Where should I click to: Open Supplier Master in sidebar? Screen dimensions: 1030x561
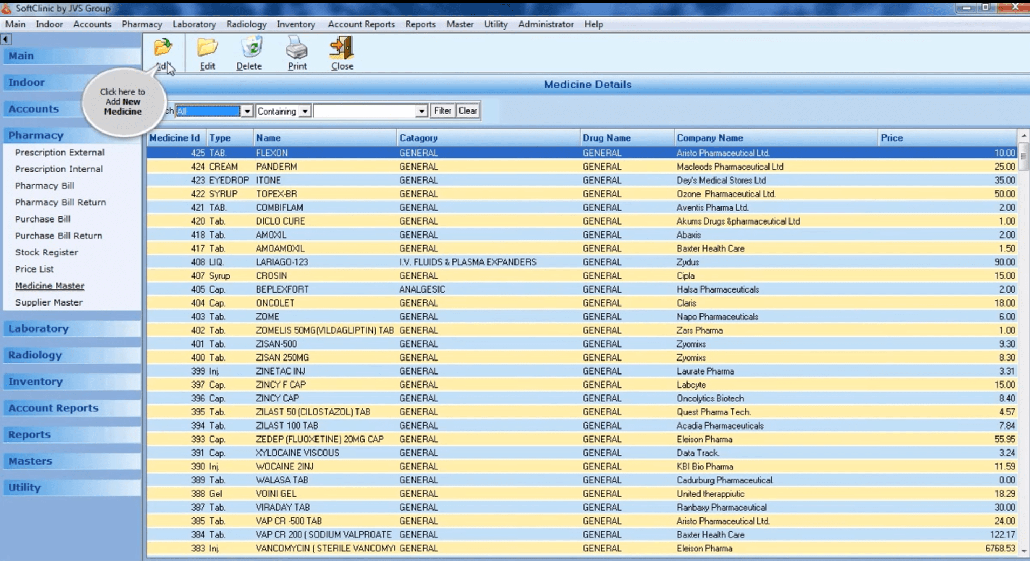pyautogui.click(x=49, y=303)
